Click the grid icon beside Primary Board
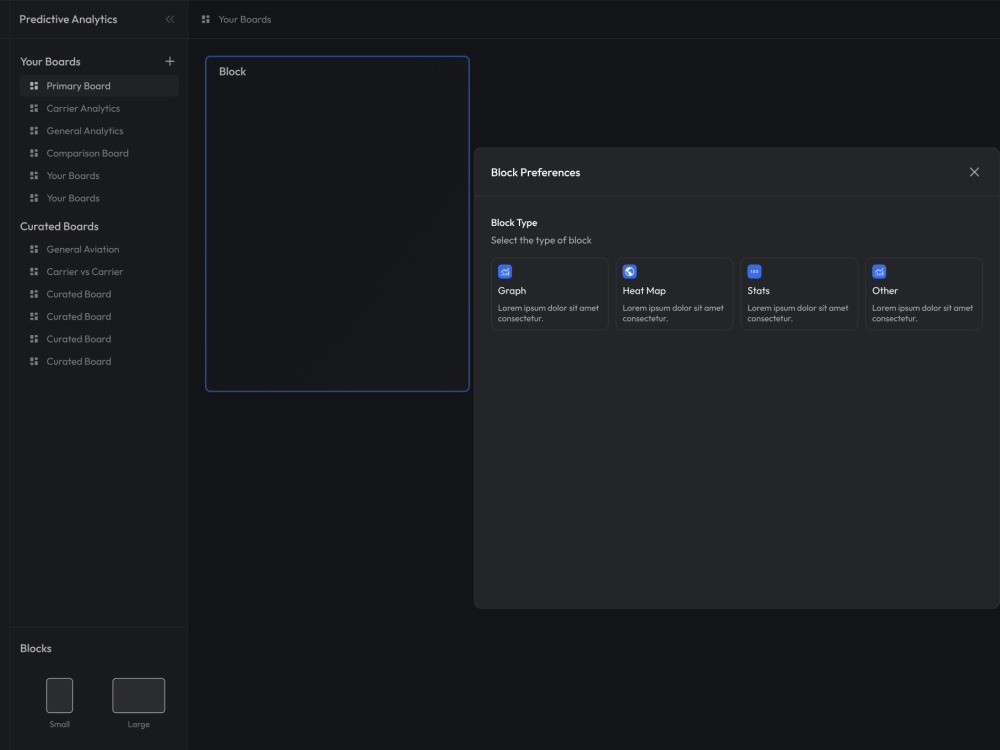The width and height of the screenshot is (1000, 750). [34, 85]
